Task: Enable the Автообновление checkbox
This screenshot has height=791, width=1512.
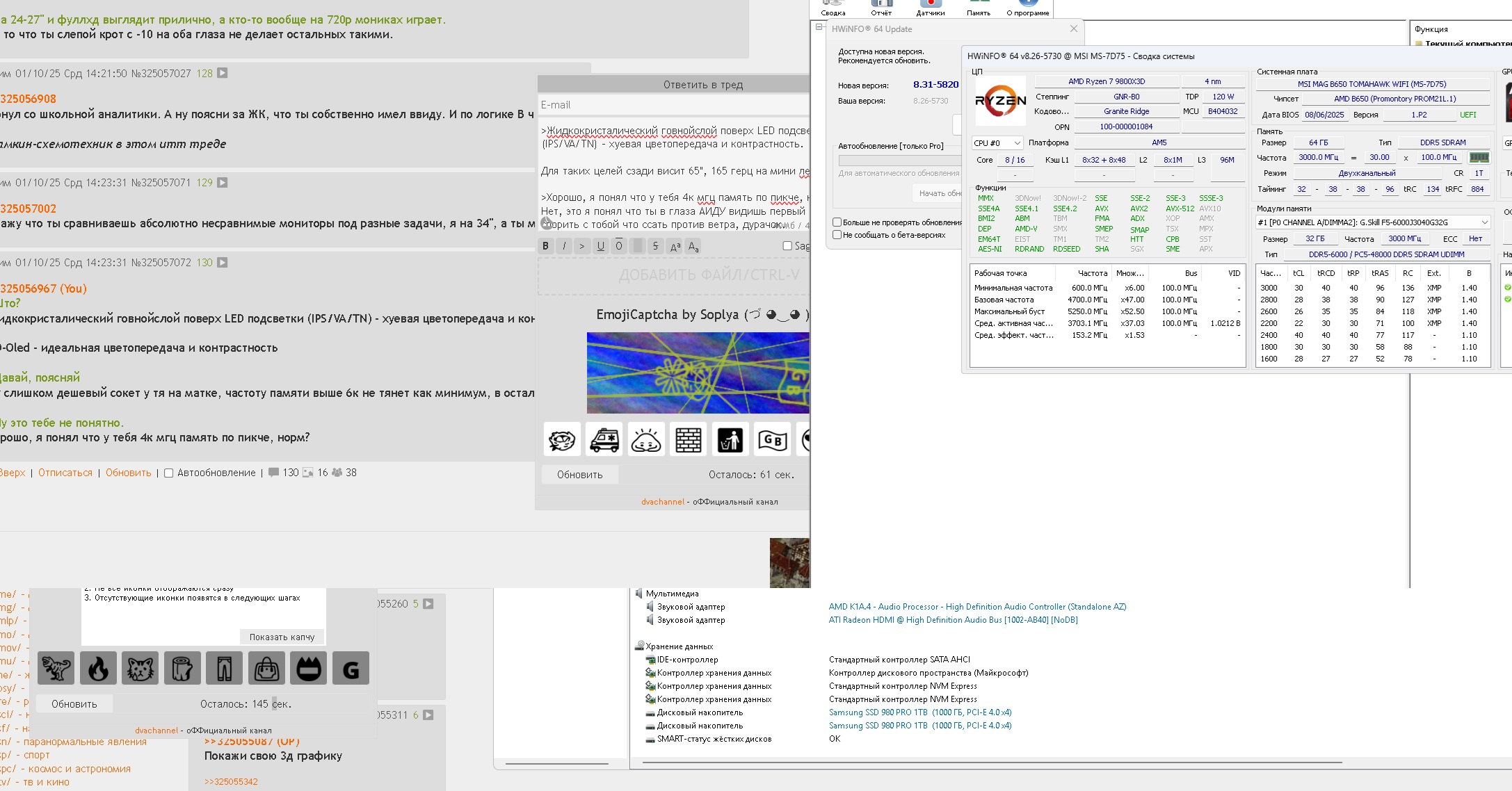Action: [x=168, y=473]
